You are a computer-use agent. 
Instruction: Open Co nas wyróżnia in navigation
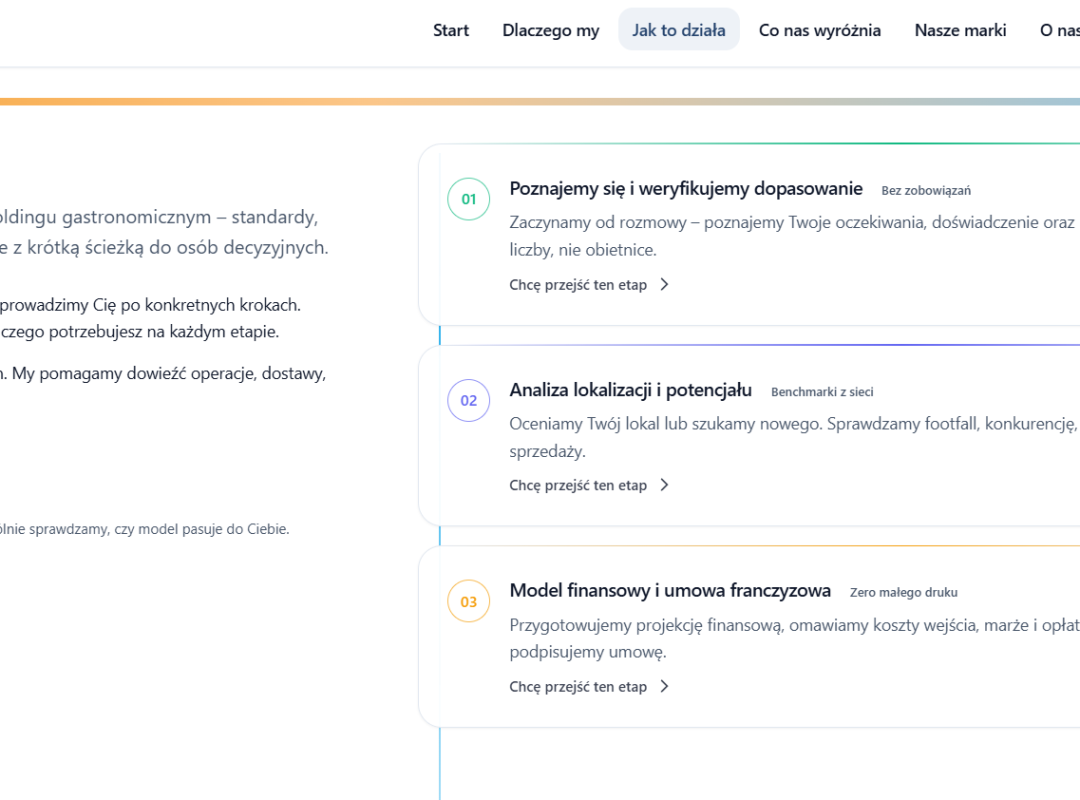820,30
